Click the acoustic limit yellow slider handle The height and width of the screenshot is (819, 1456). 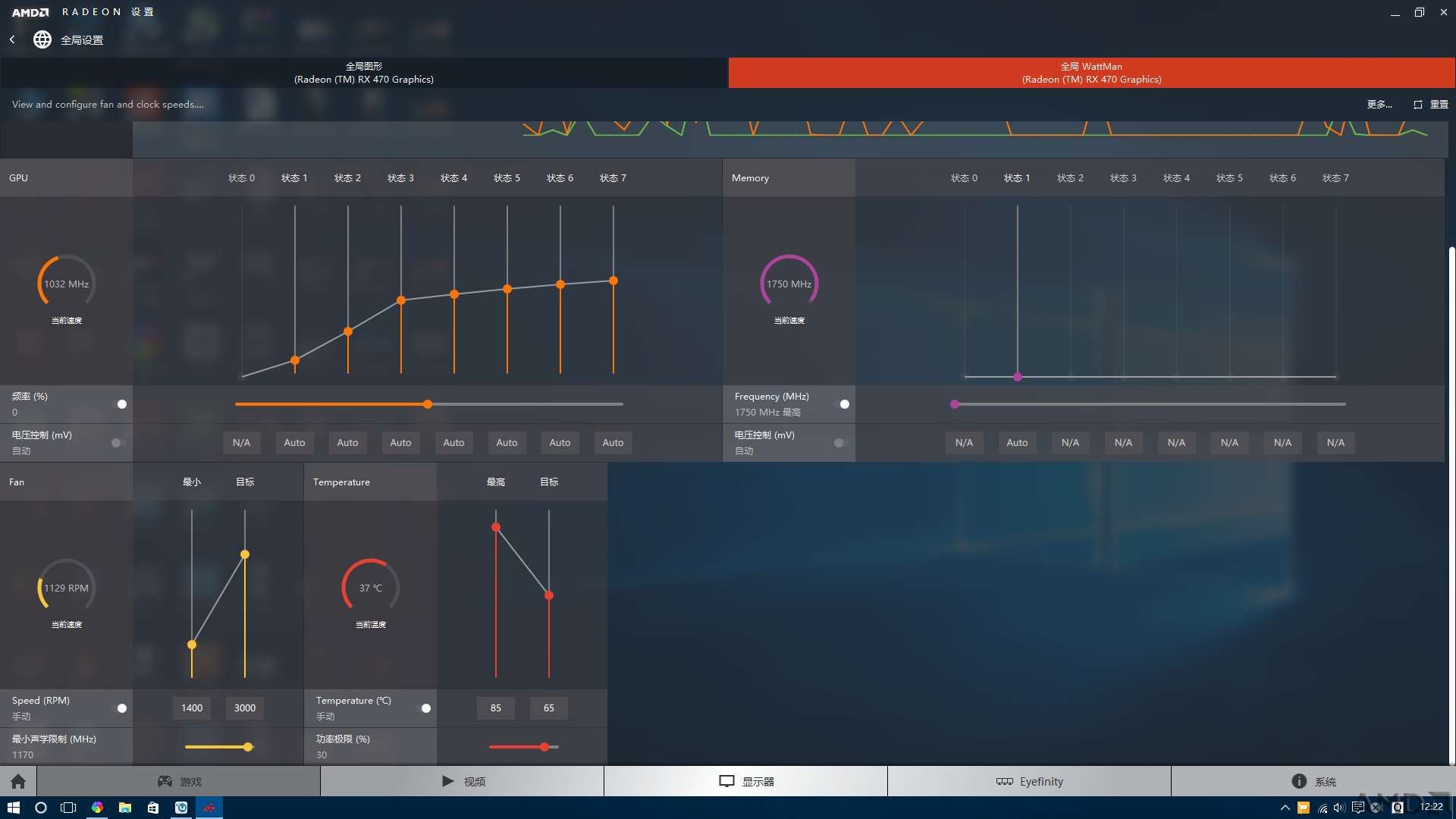point(248,747)
